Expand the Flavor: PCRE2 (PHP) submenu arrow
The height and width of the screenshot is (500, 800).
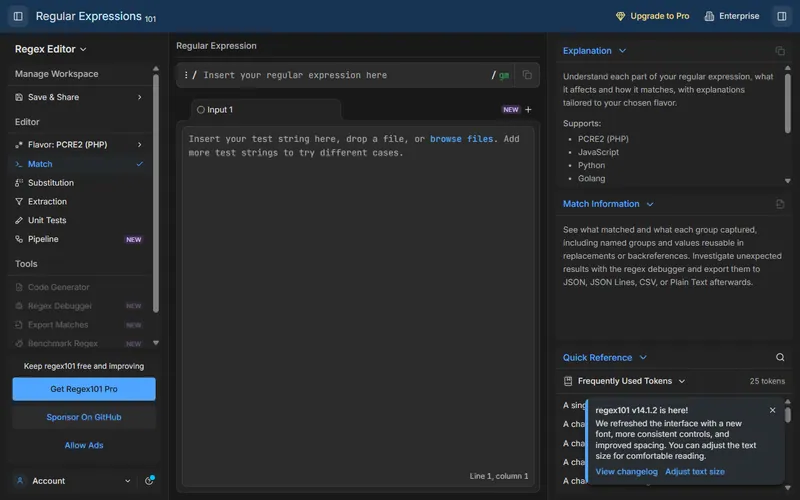click(139, 145)
